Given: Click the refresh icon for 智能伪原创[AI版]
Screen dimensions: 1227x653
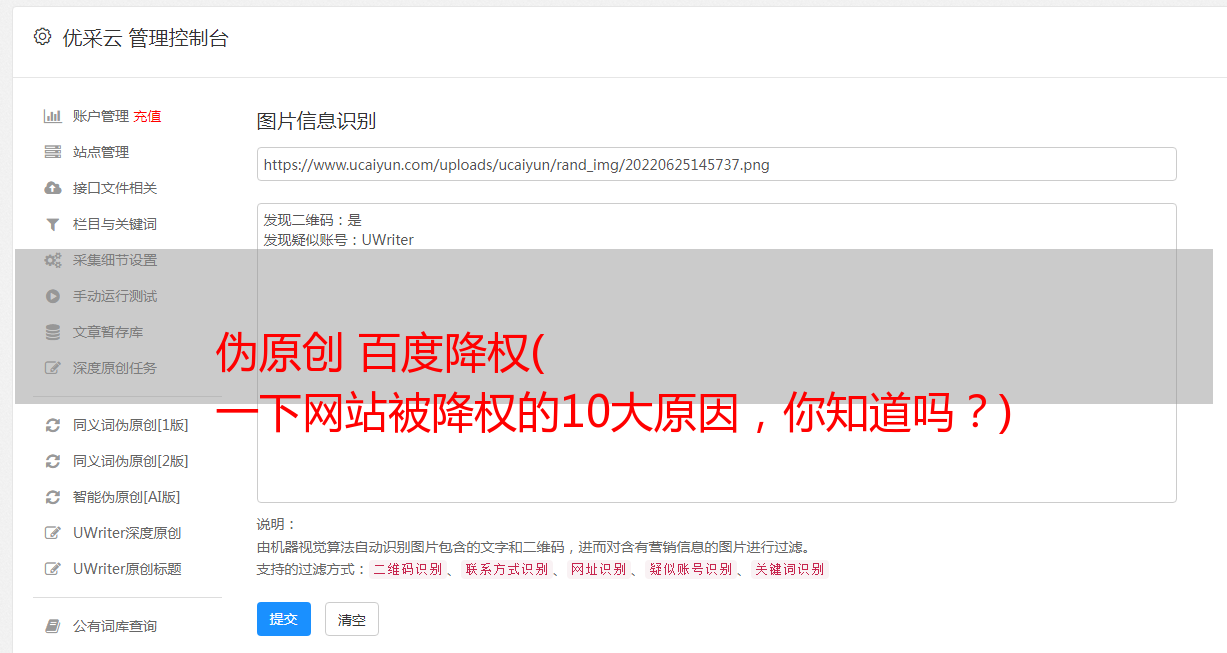Looking at the screenshot, I should [x=53, y=497].
